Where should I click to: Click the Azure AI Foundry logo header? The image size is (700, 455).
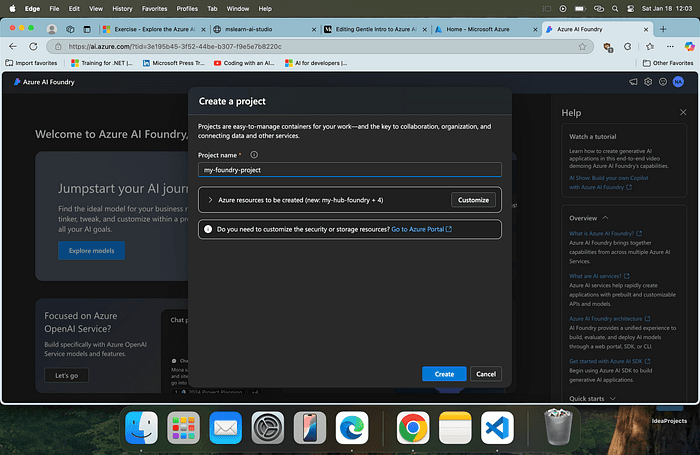tap(44, 82)
